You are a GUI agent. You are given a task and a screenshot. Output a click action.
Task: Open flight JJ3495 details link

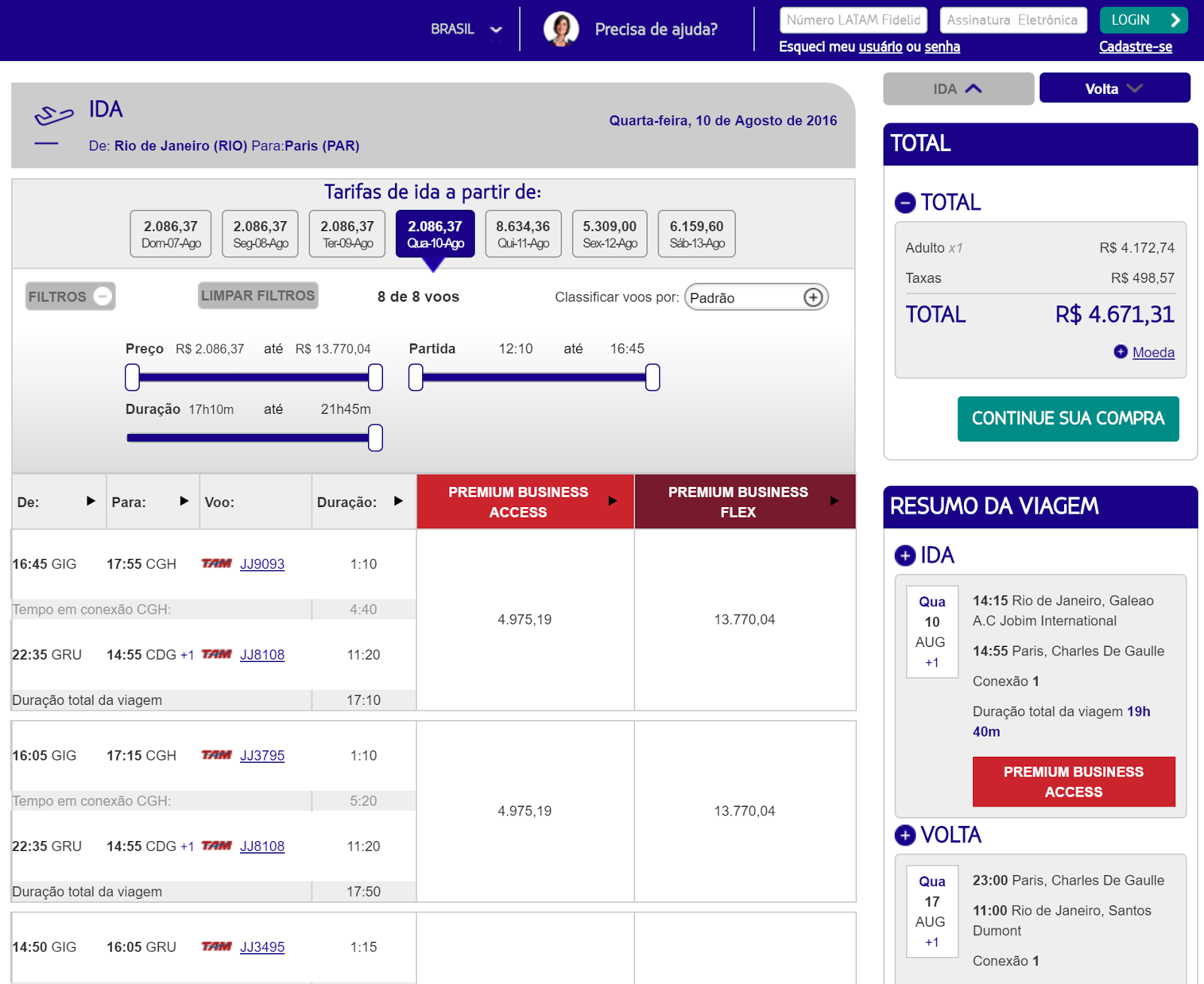point(262,947)
